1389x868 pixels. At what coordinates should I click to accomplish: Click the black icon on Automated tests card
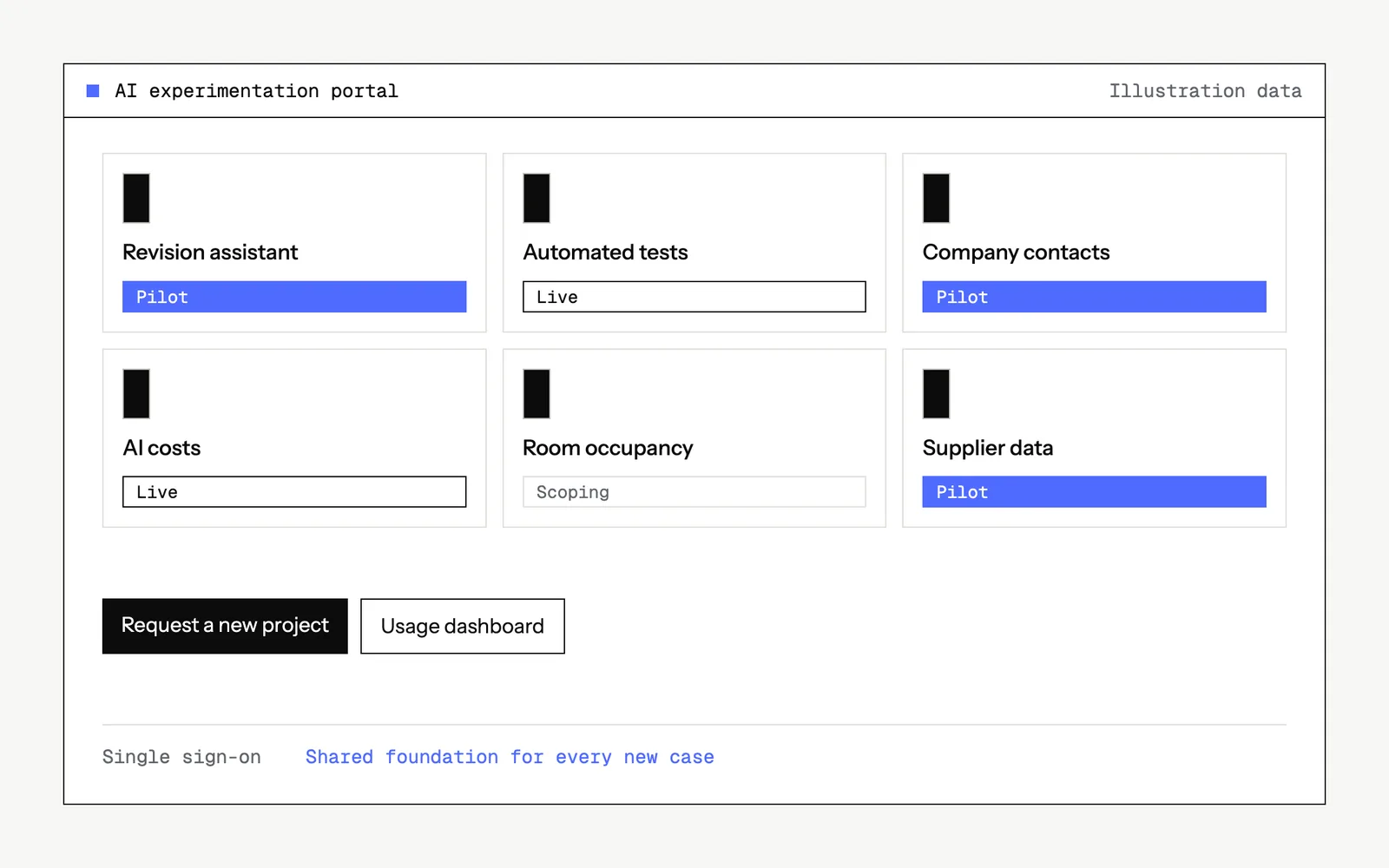point(537,198)
